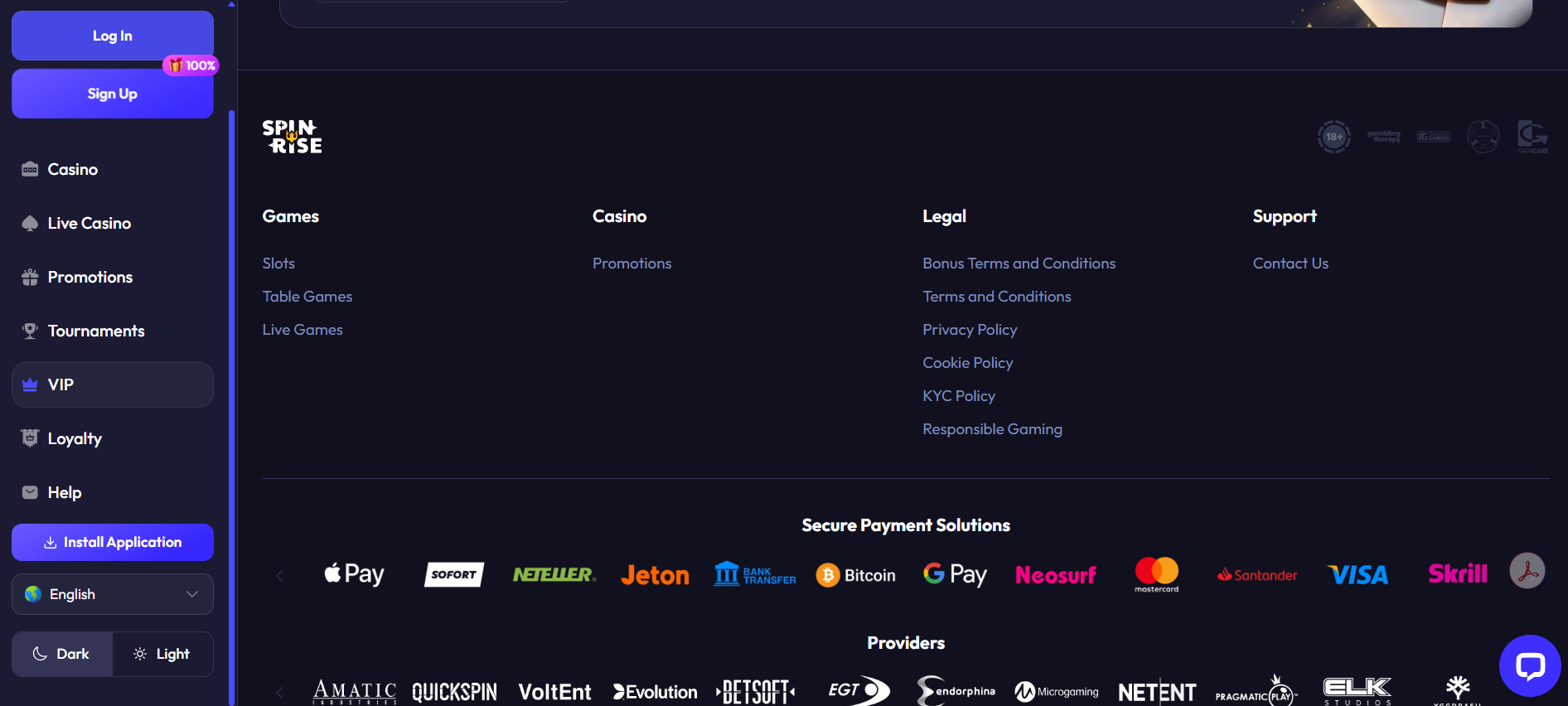The image size is (1568, 706).
Task: Click the Google Pay logo
Action: [955, 574]
